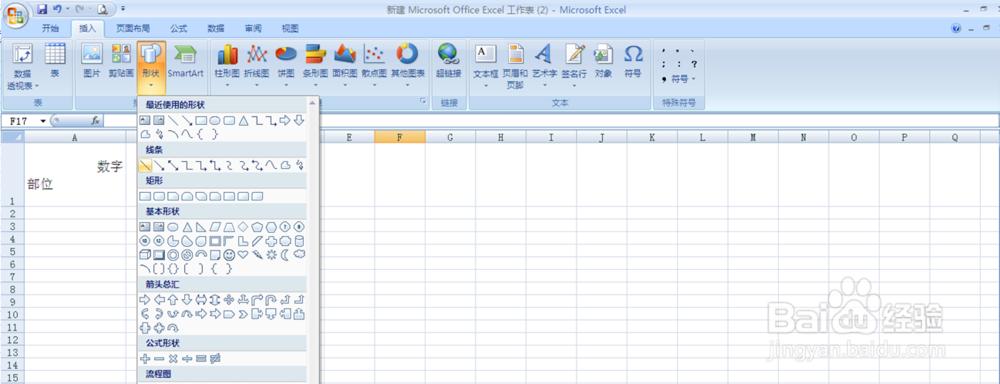Select the up arrow under 箭头总汇
This screenshot has height=384, width=1000.
[173, 299]
